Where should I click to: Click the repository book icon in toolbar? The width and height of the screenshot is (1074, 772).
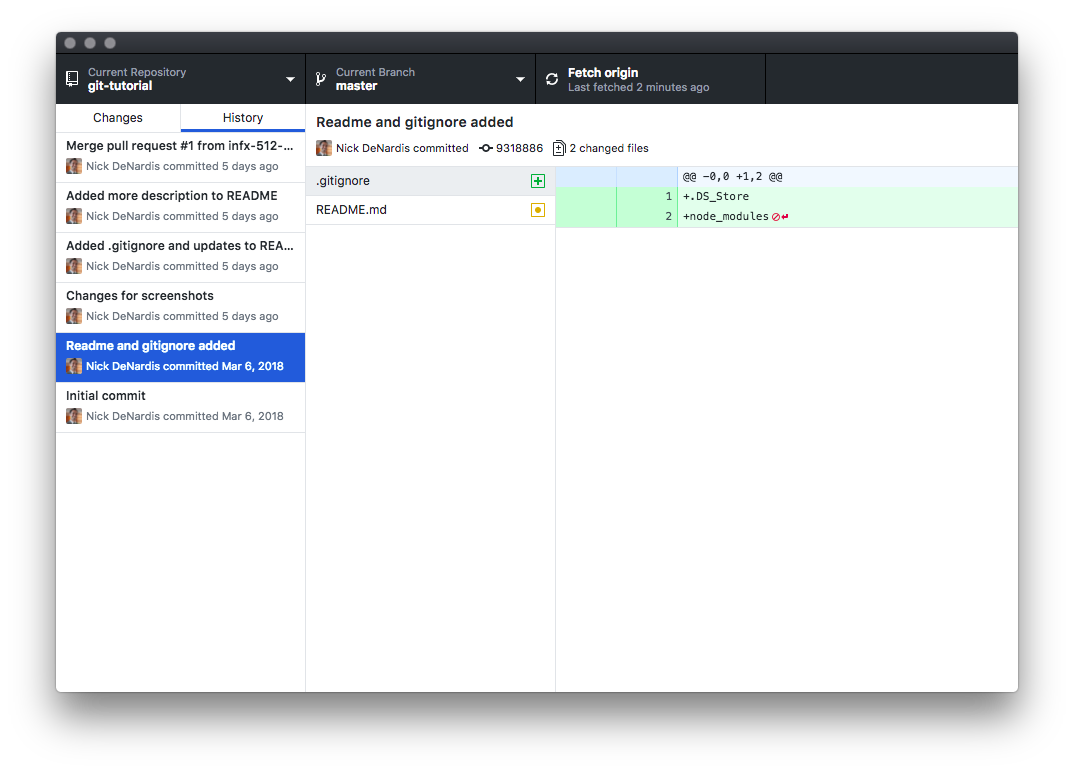click(71, 79)
